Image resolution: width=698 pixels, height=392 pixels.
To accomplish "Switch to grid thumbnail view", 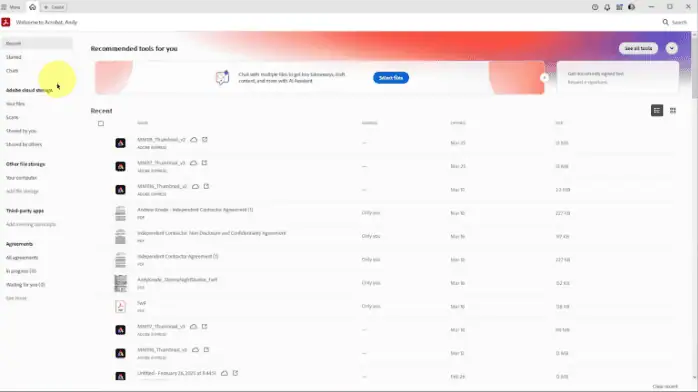I will (x=673, y=110).
